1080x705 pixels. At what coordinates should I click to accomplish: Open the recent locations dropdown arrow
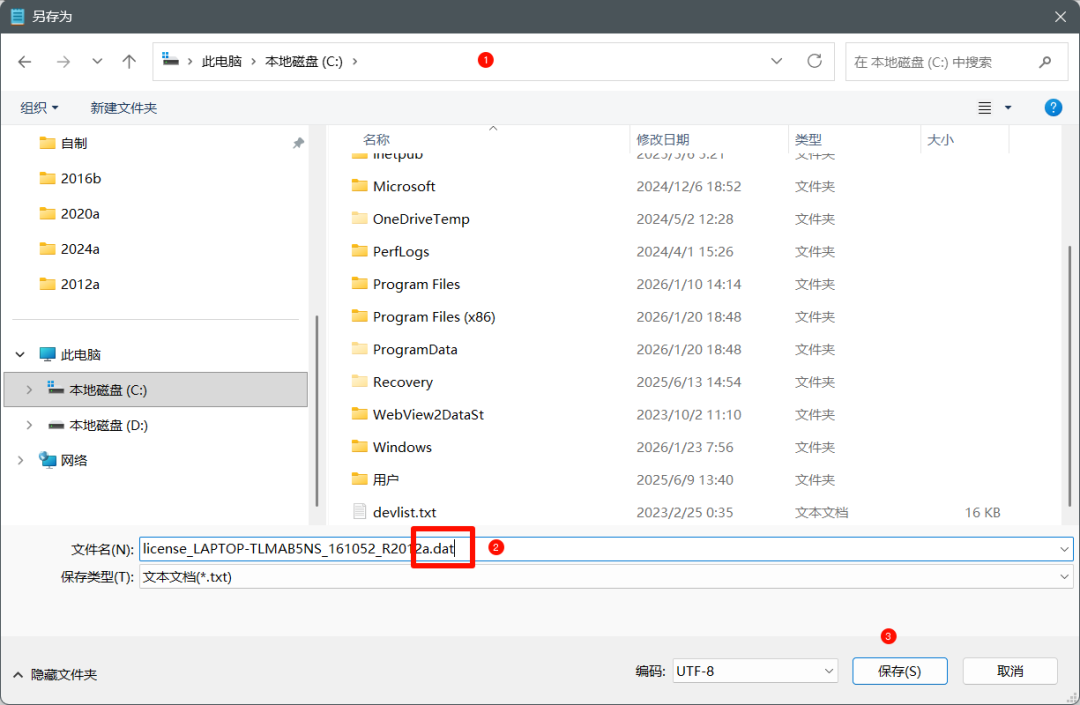click(x=97, y=61)
